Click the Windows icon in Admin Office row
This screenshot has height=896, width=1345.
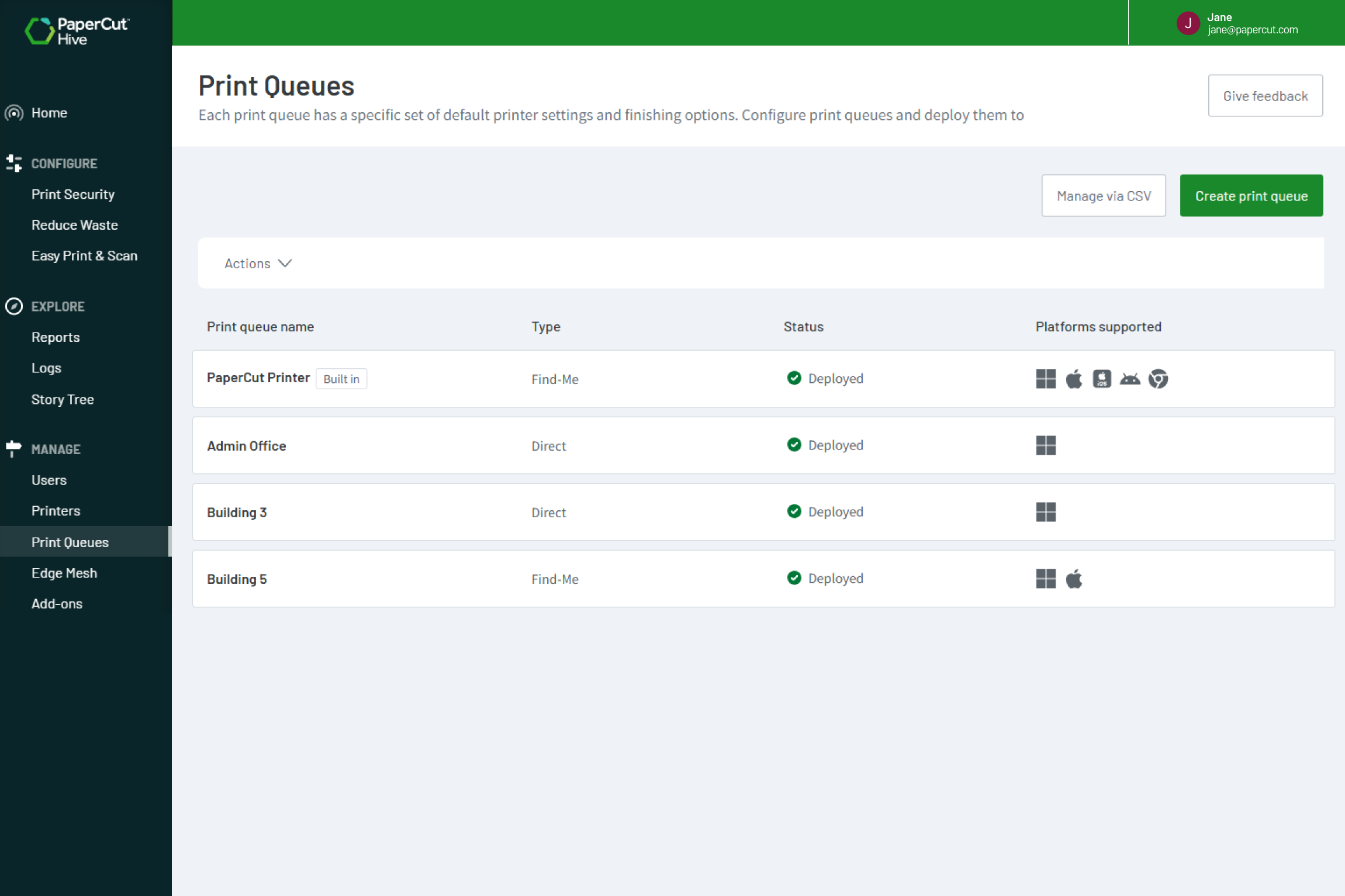click(x=1046, y=445)
